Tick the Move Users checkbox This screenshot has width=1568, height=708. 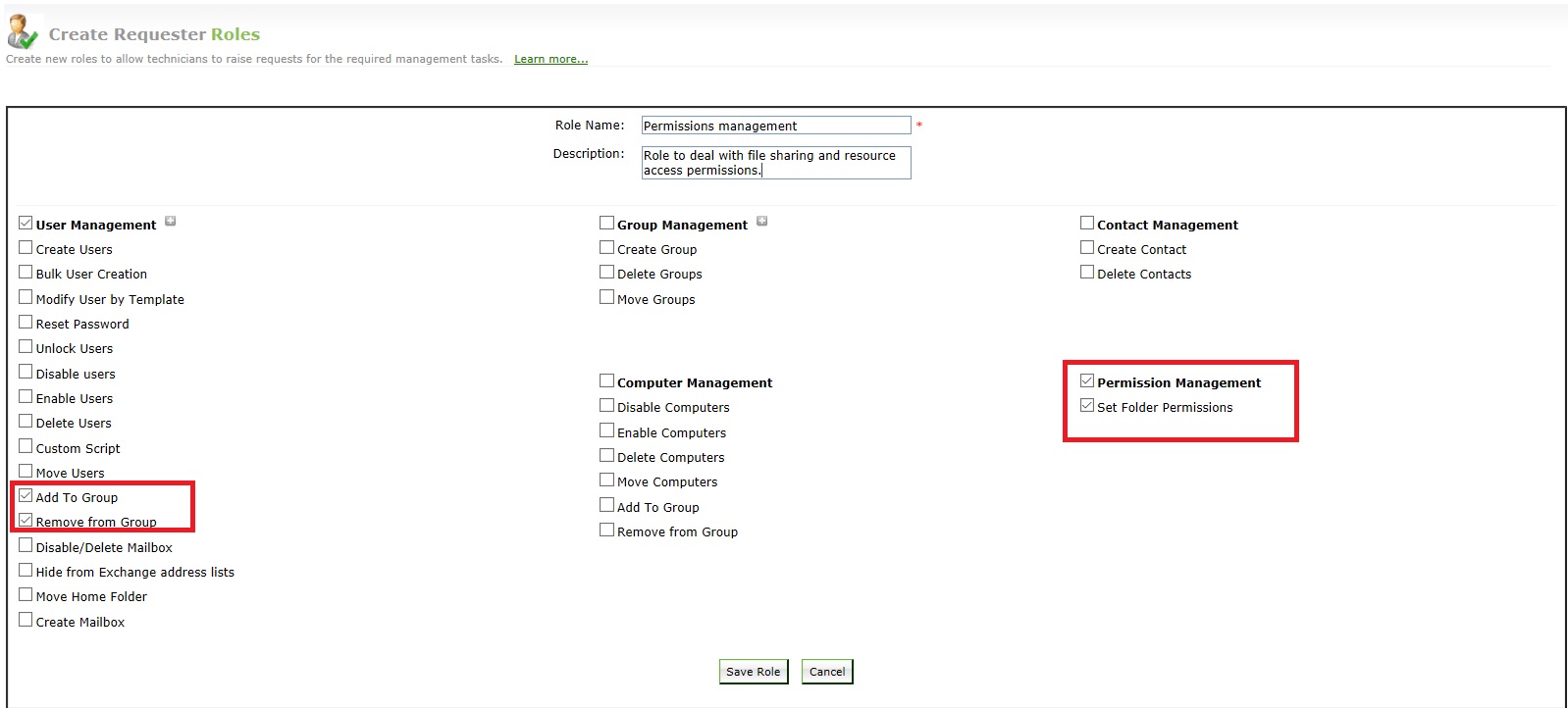point(26,472)
